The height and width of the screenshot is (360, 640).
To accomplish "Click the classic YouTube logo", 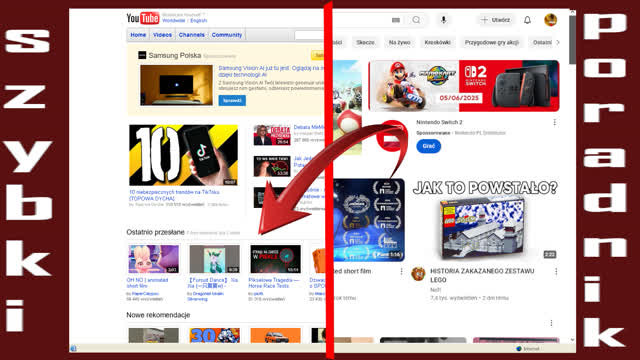I will pos(142,18).
